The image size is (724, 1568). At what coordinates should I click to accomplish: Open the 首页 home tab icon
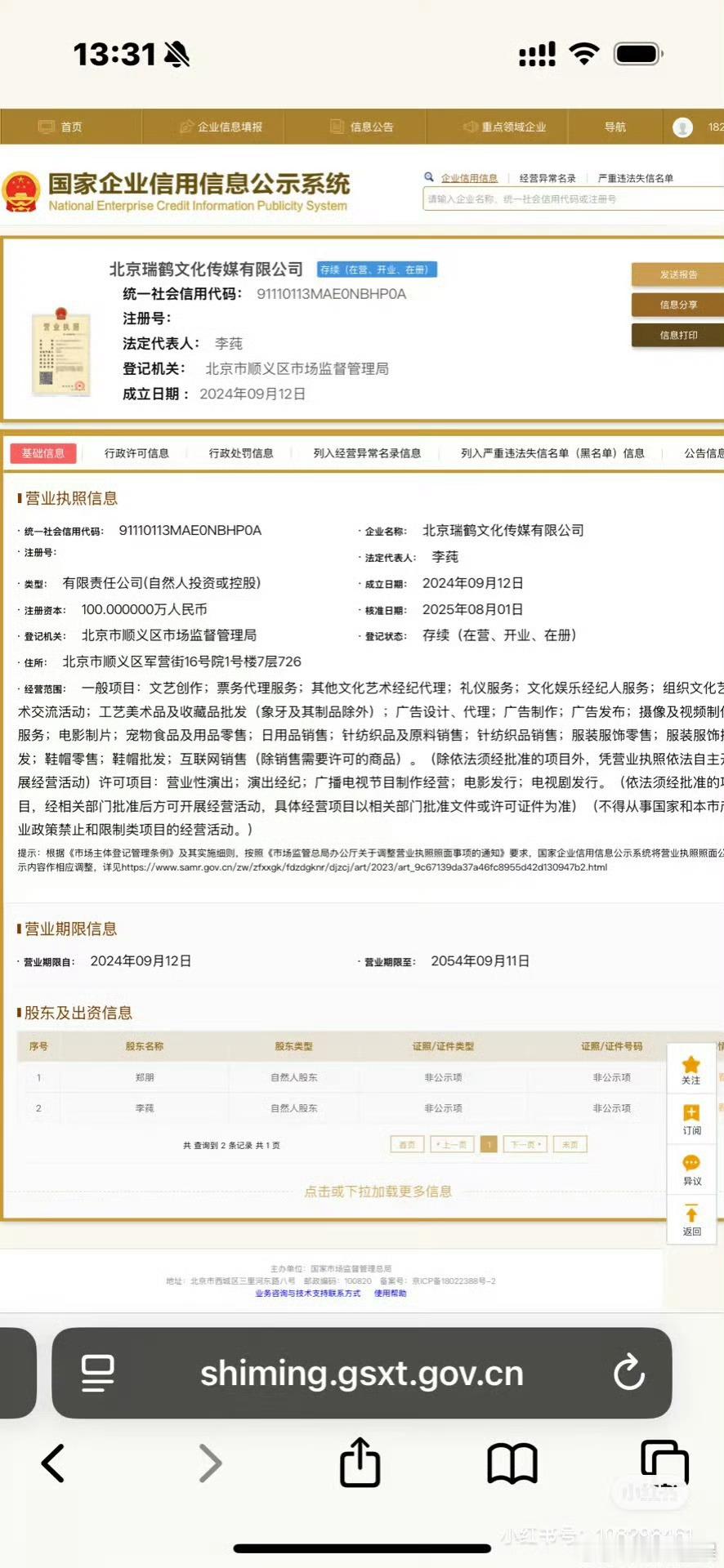[x=46, y=127]
